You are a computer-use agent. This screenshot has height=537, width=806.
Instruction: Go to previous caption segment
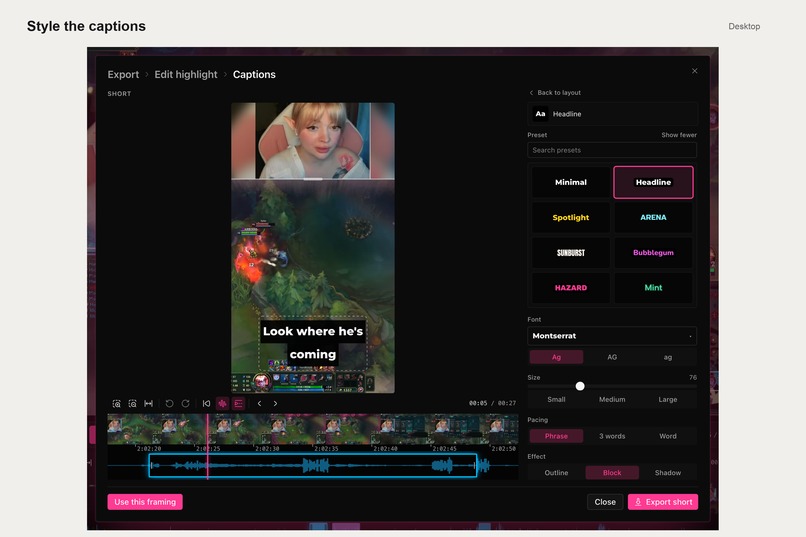[260, 403]
